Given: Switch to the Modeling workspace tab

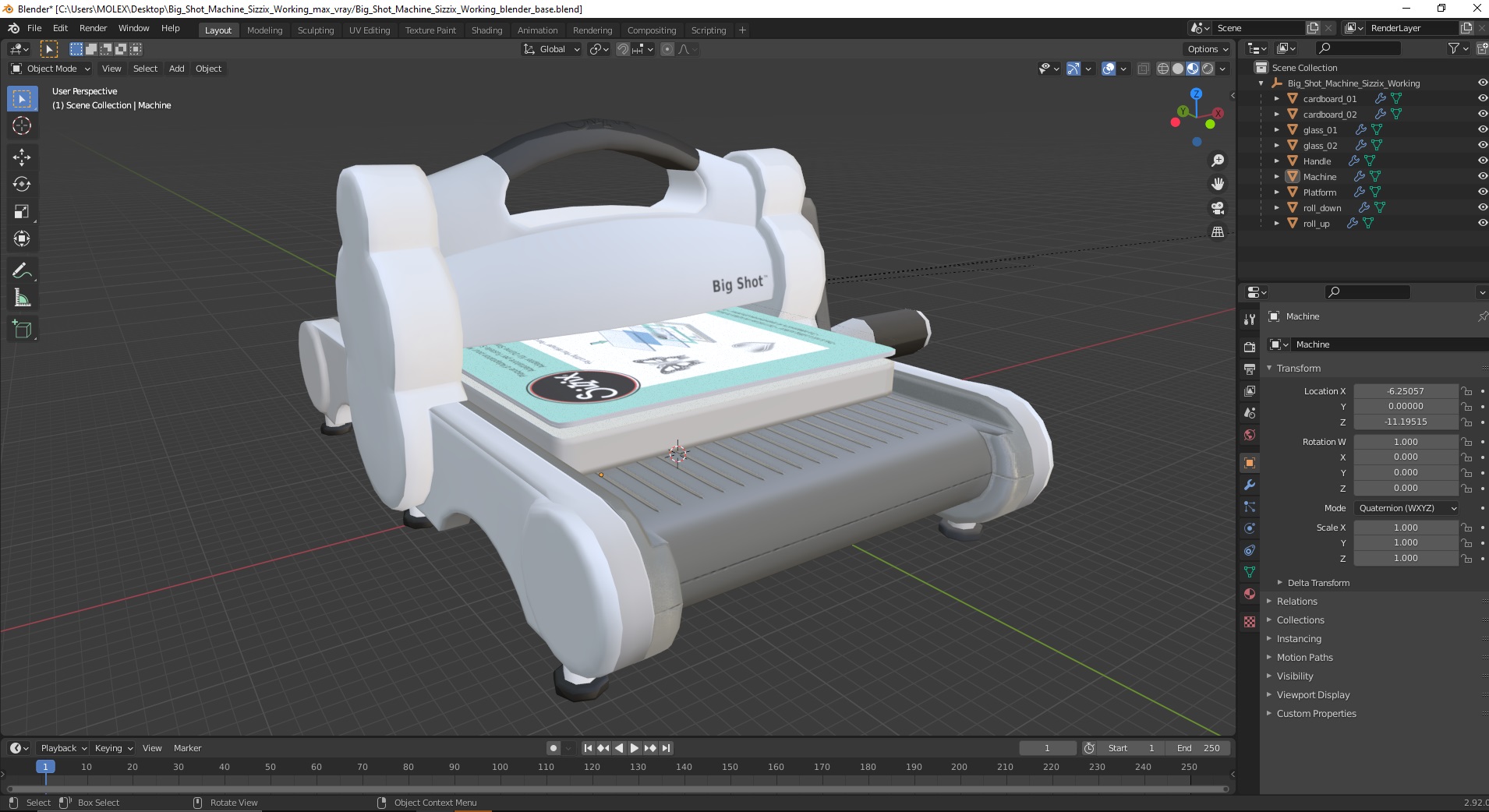Looking at the screenshot, I should (264, 30).
